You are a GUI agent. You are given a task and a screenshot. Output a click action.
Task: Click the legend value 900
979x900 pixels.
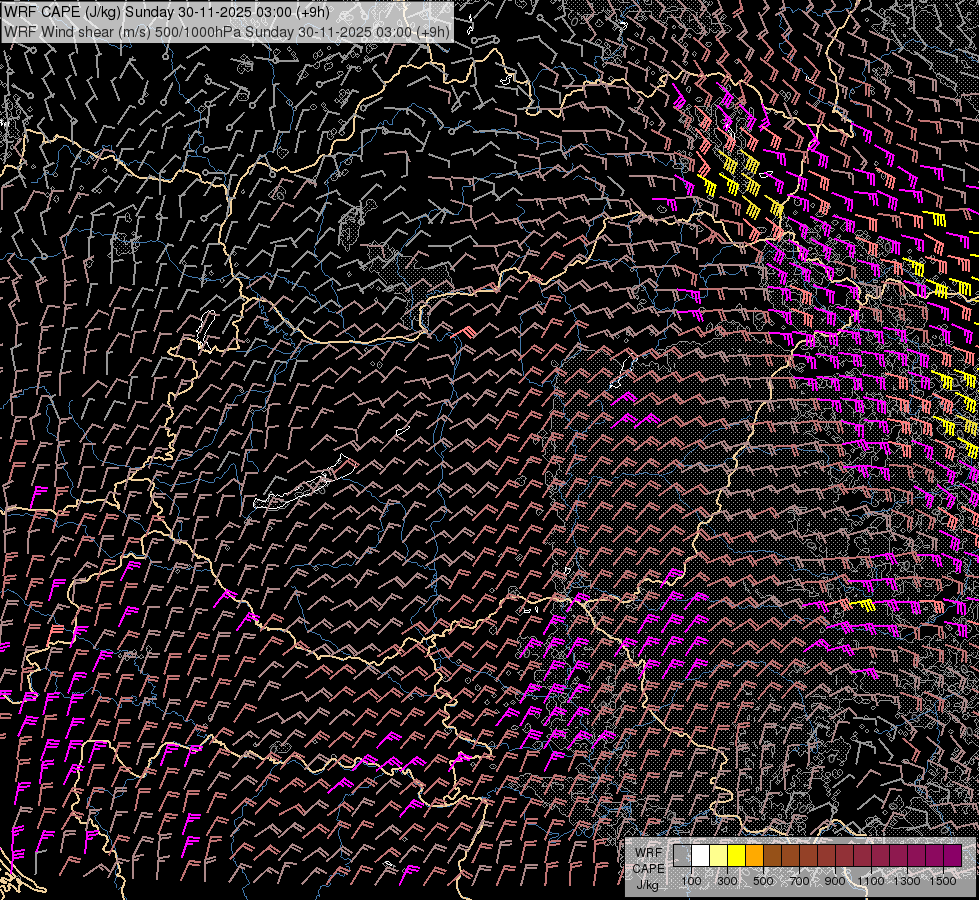tap(835, 881)
